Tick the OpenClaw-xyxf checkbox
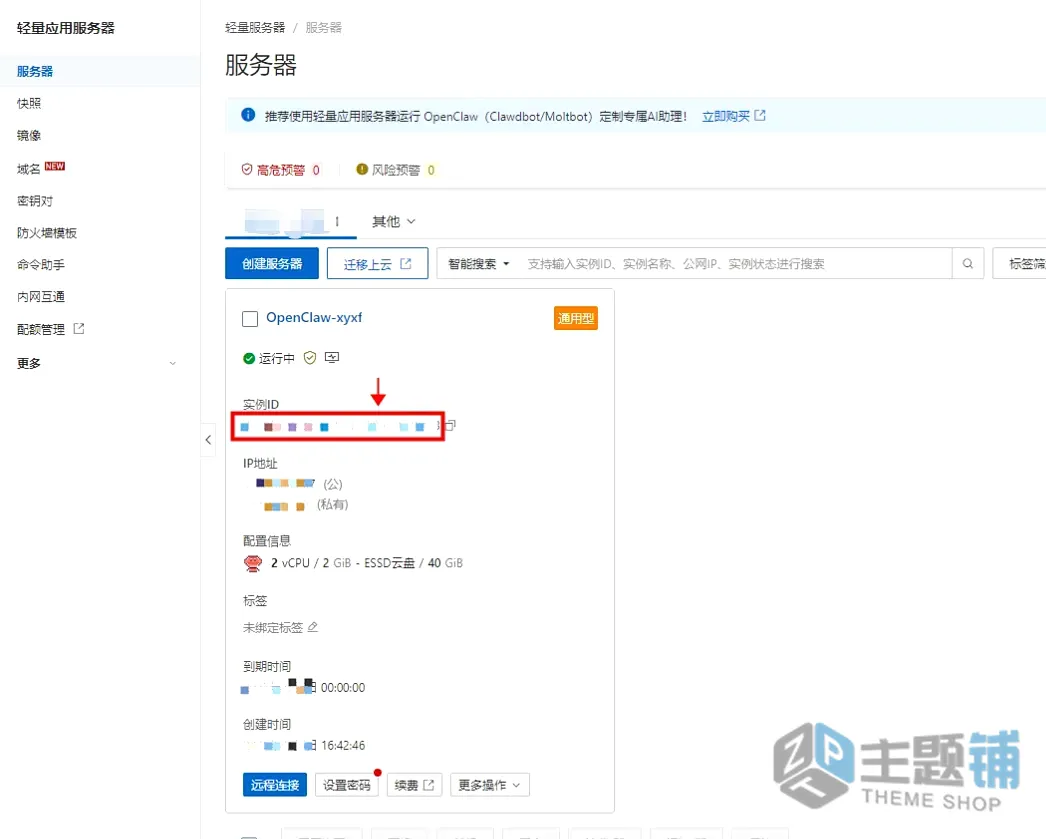The width and height of the screenshot is (1046, 839). tap(250, 319)
